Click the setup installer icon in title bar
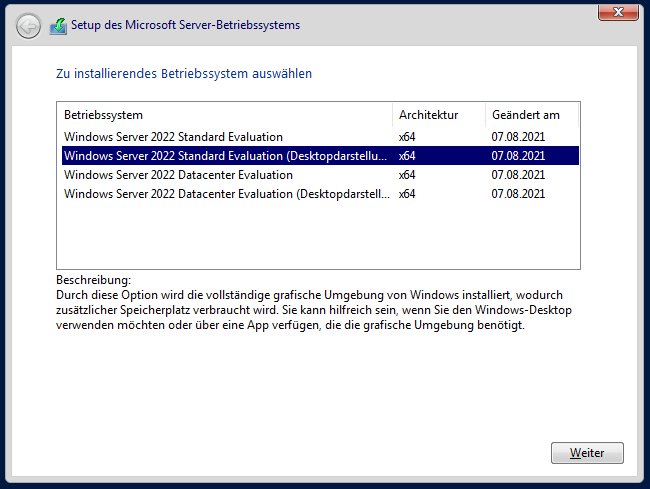The width and height of the screenshot is (650, 489). click(x=58, y=26)
